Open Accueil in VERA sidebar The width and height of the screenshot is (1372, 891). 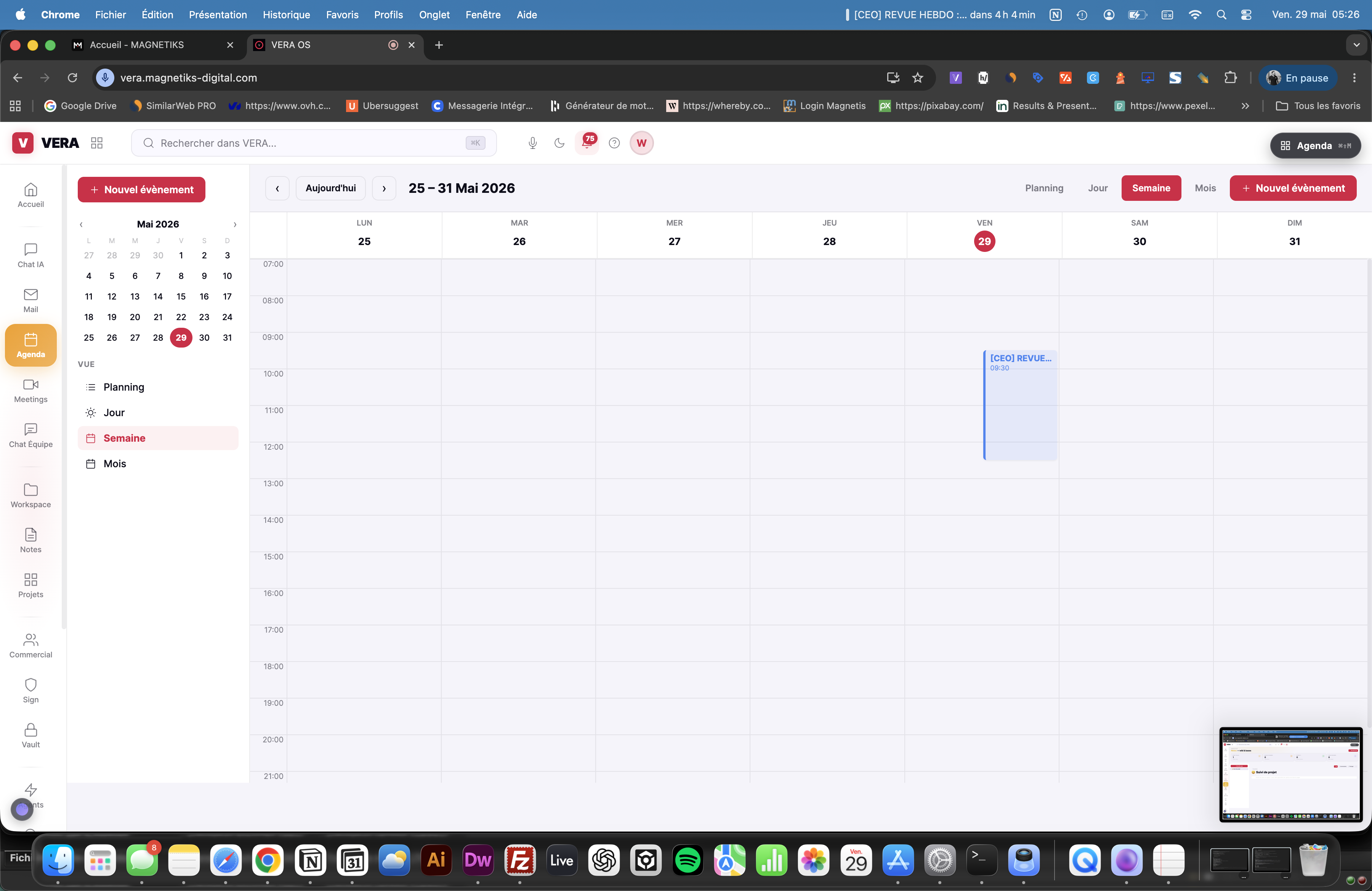30,195
